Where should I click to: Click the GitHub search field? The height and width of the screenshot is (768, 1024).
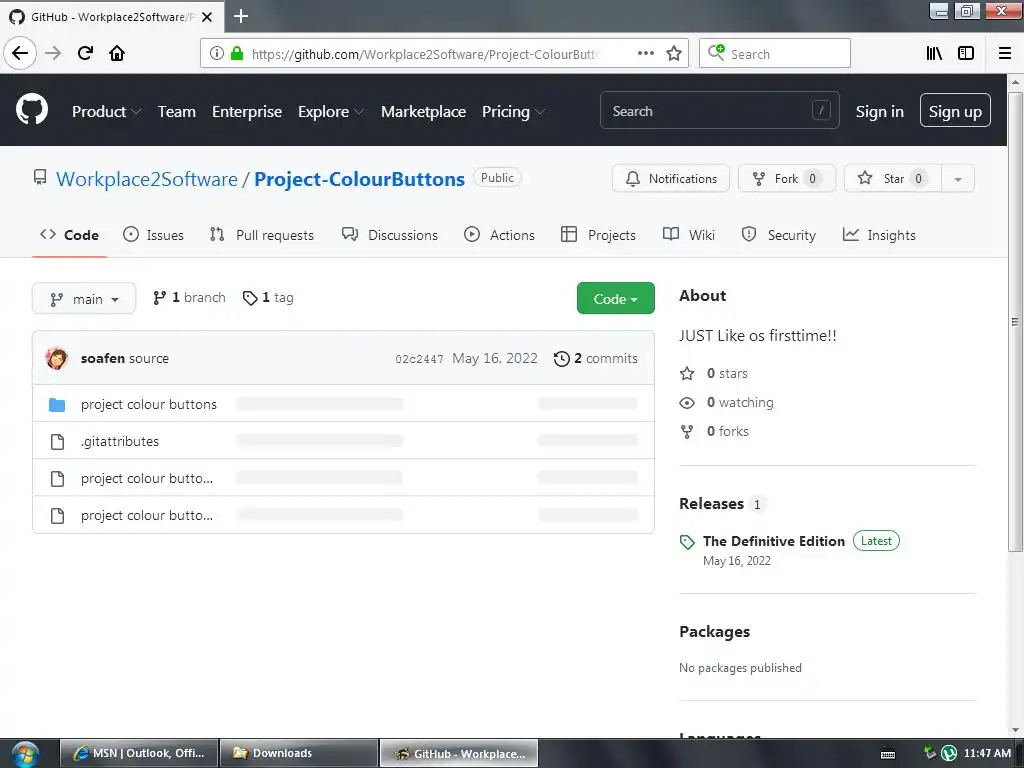[x=720, y=110]
